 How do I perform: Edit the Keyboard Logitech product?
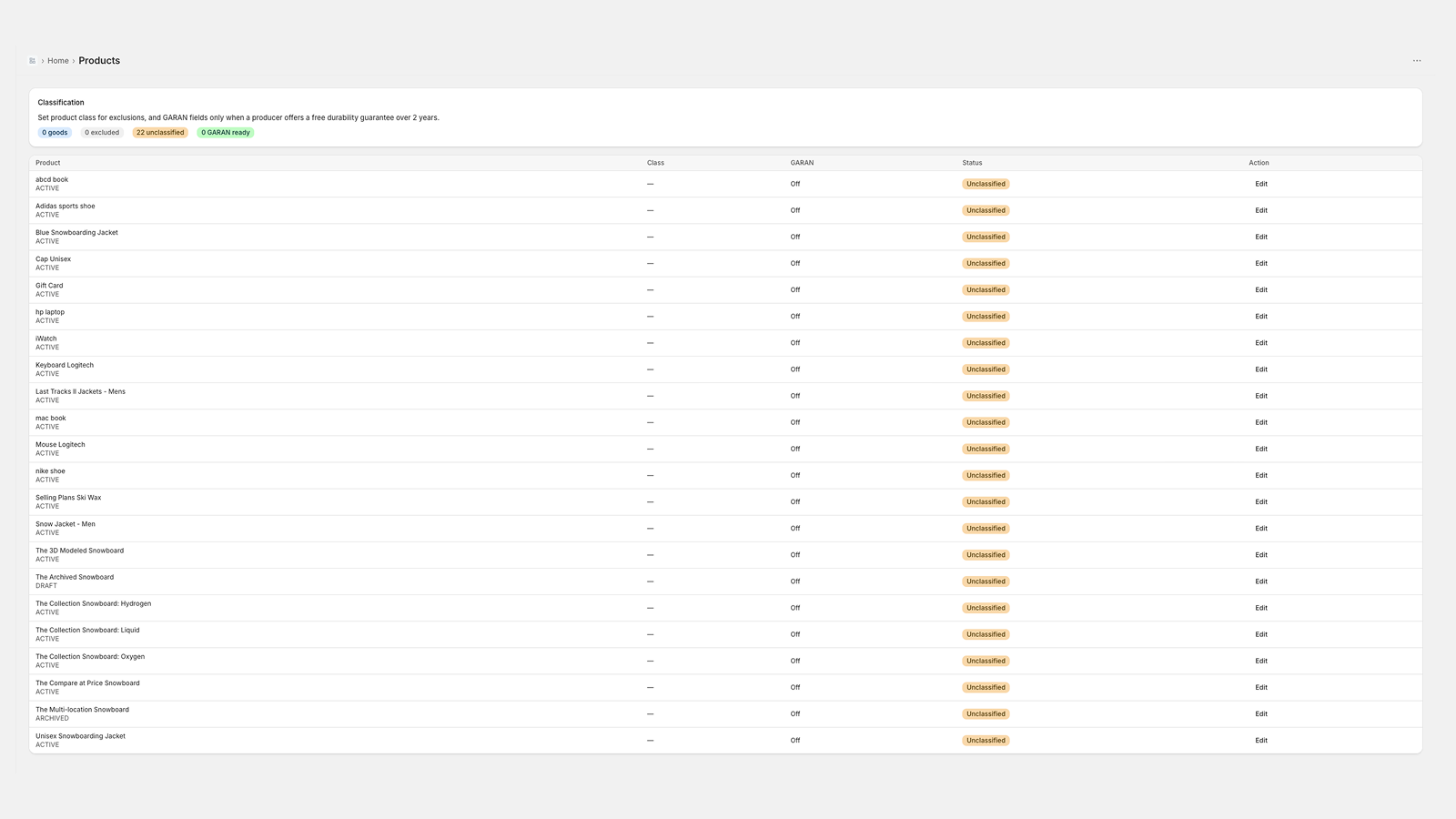pos(1261,369)
